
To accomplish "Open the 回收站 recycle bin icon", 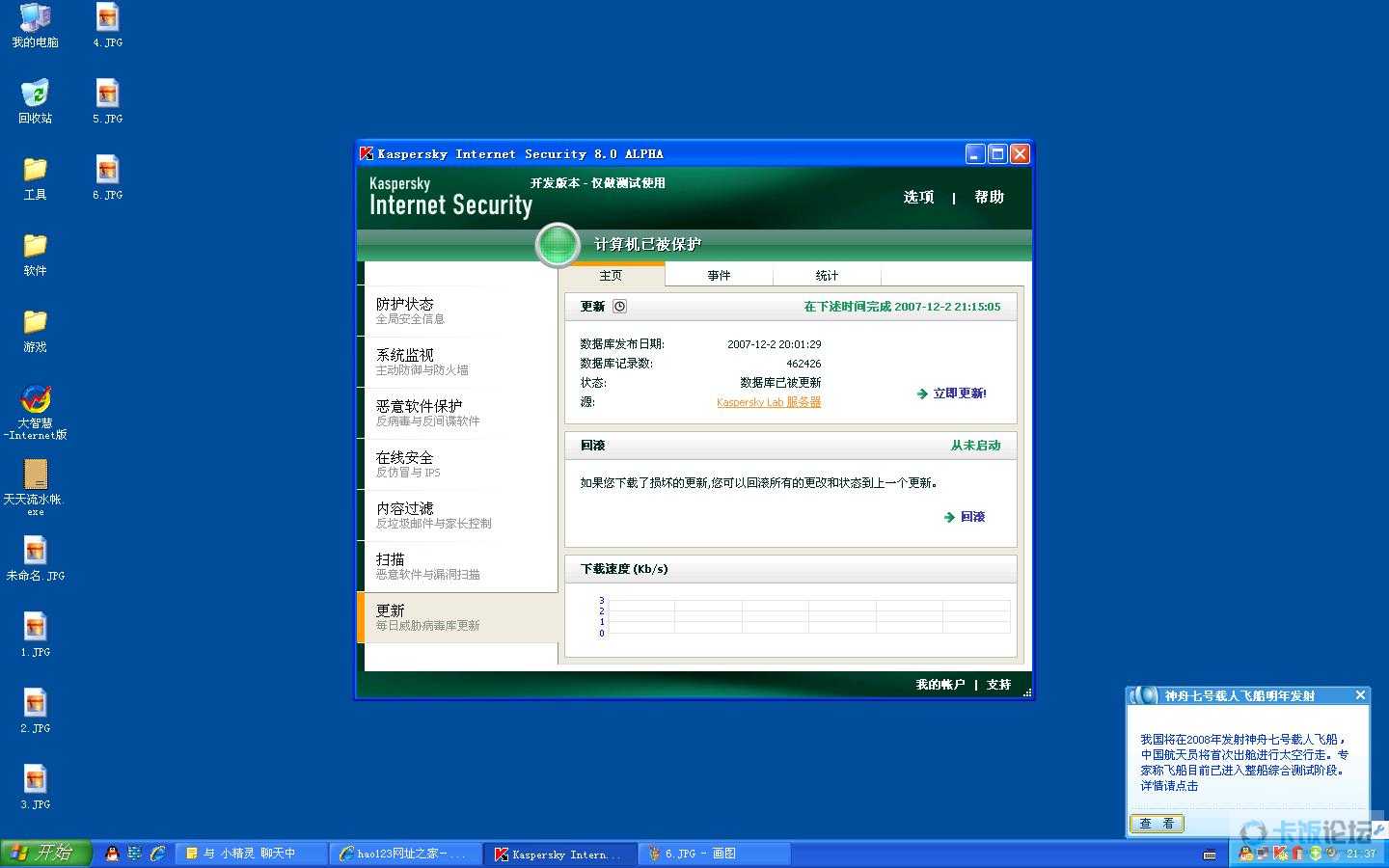I will [x=35, y=101].
